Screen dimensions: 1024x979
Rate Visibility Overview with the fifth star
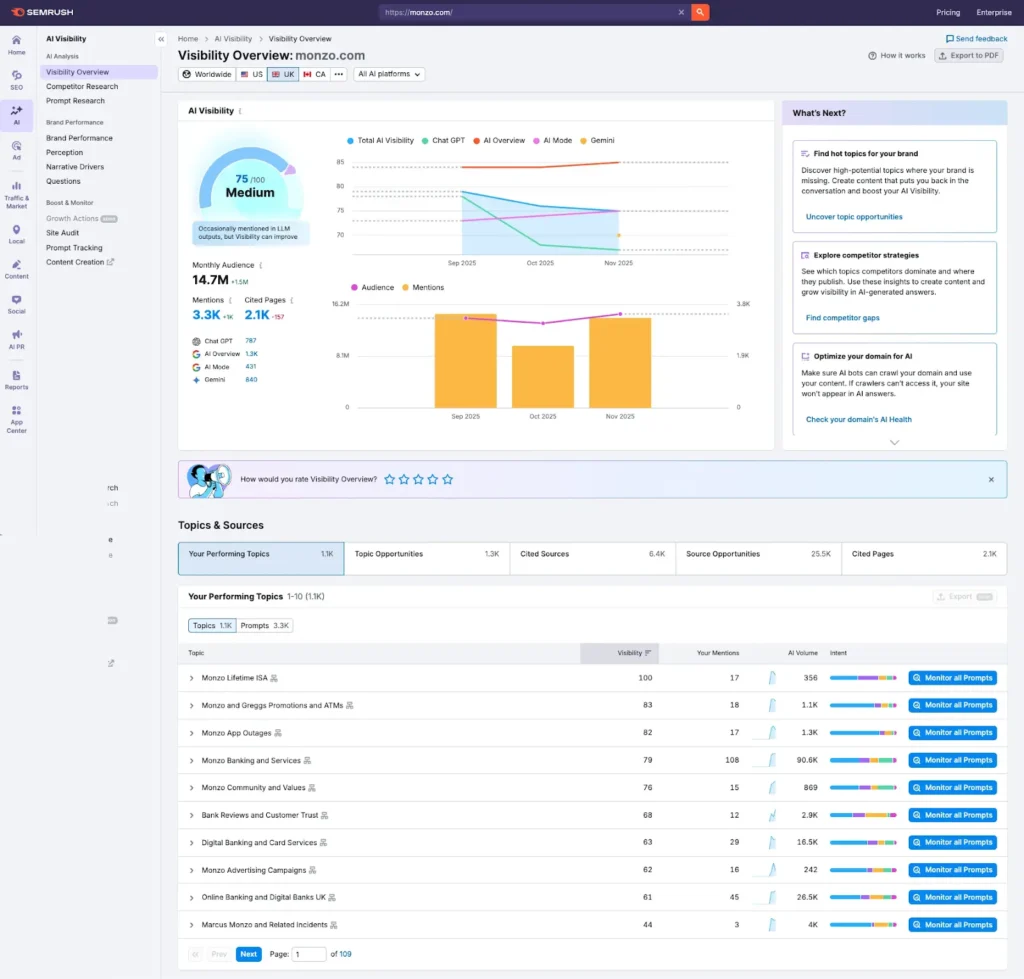(x=447, y=479)
